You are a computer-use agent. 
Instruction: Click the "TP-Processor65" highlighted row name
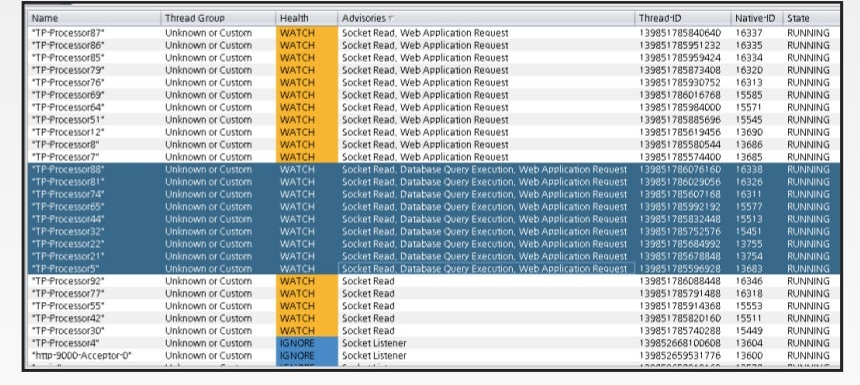pos(68,207)
